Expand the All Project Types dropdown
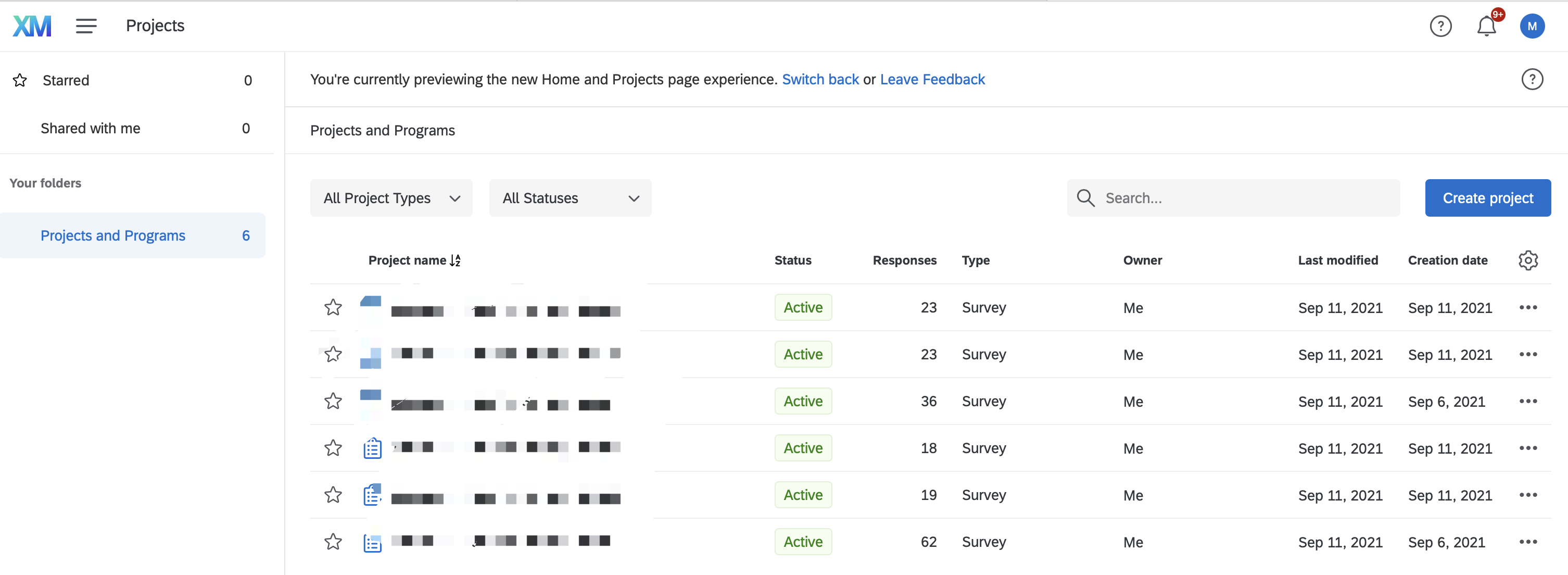This screenshot has width=1568, height=575. (x=391, y=198)
